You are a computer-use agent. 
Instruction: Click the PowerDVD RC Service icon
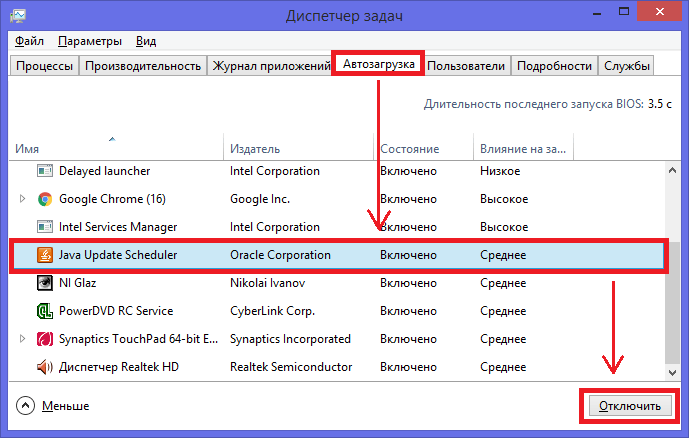point(44,311)
